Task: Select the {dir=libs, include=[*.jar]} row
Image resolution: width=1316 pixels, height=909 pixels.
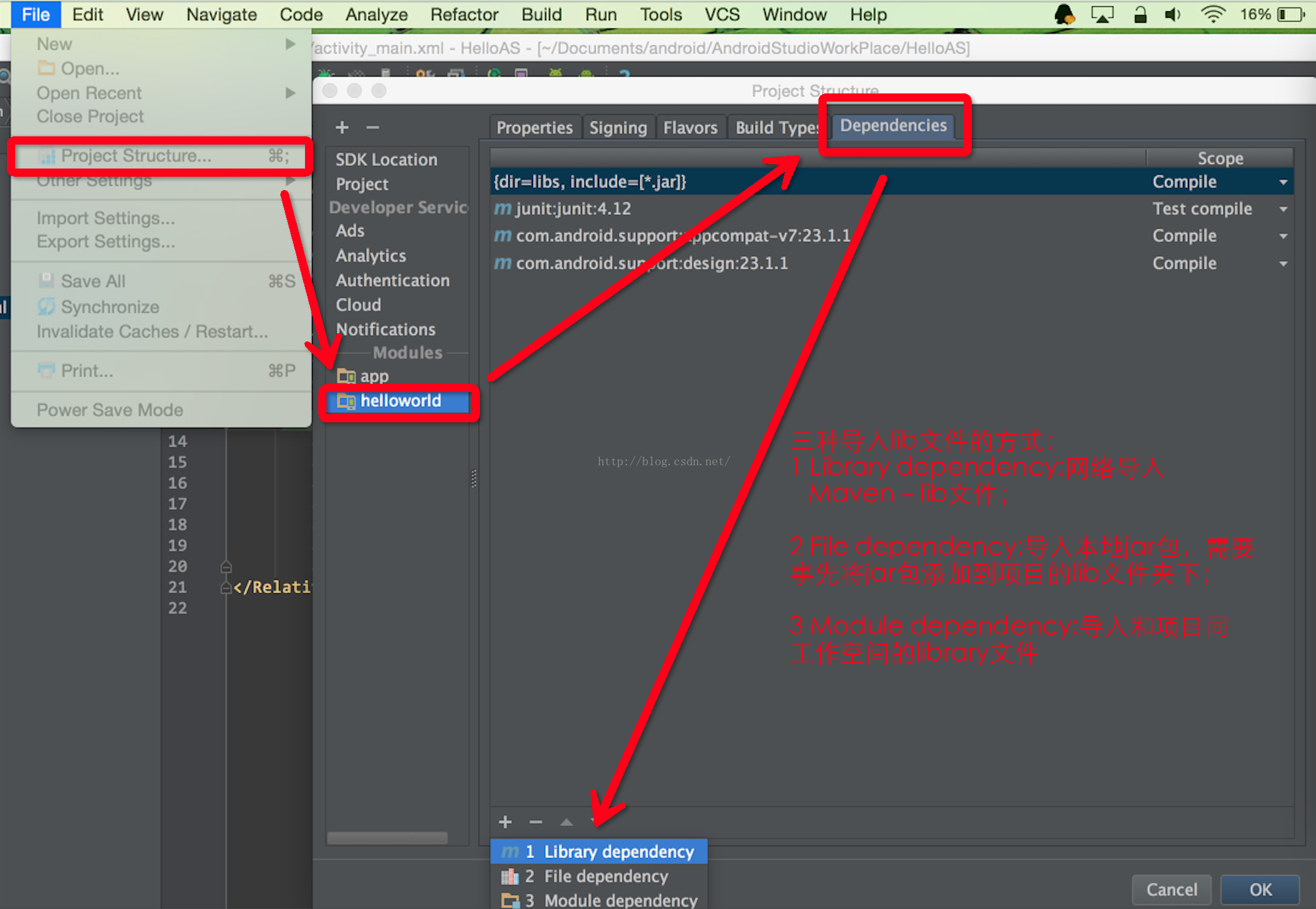Action: [892, 182]
